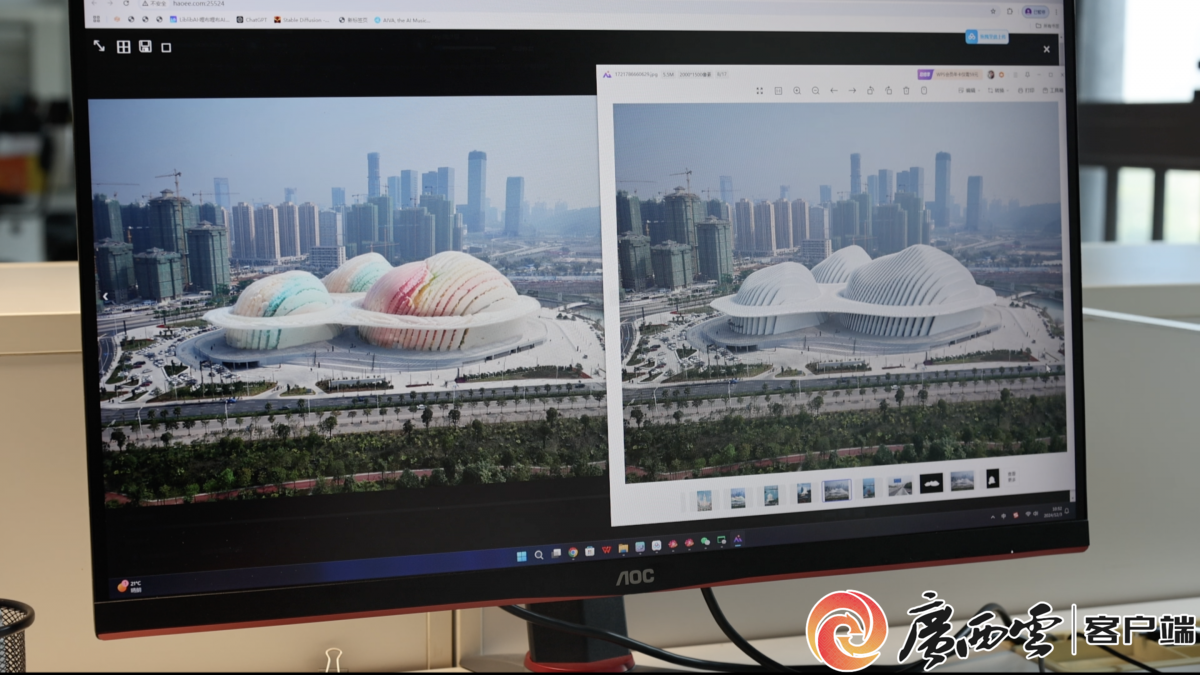Click the user avatar in the image viewer title bar
1200x675 pixels.
991,74
